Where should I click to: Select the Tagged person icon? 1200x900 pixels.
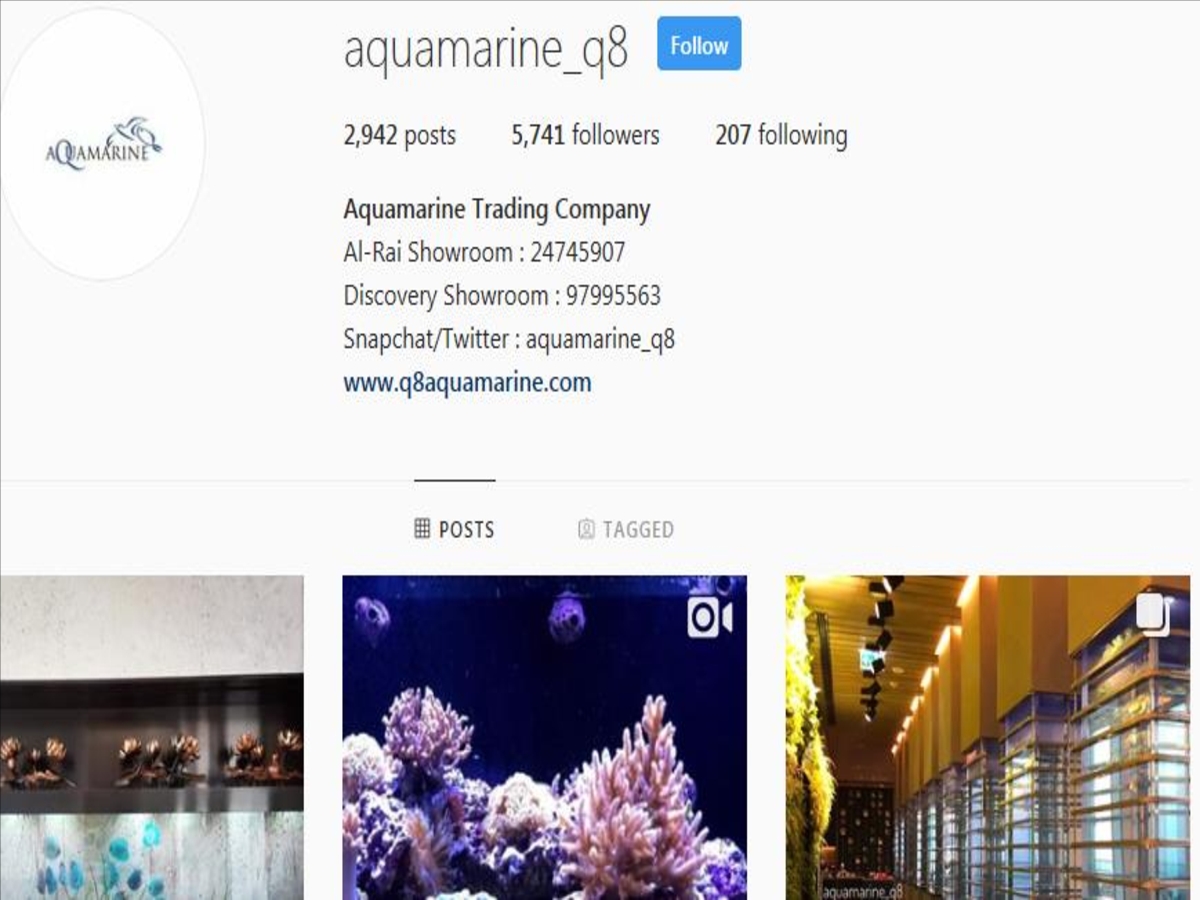pos(586,529)
